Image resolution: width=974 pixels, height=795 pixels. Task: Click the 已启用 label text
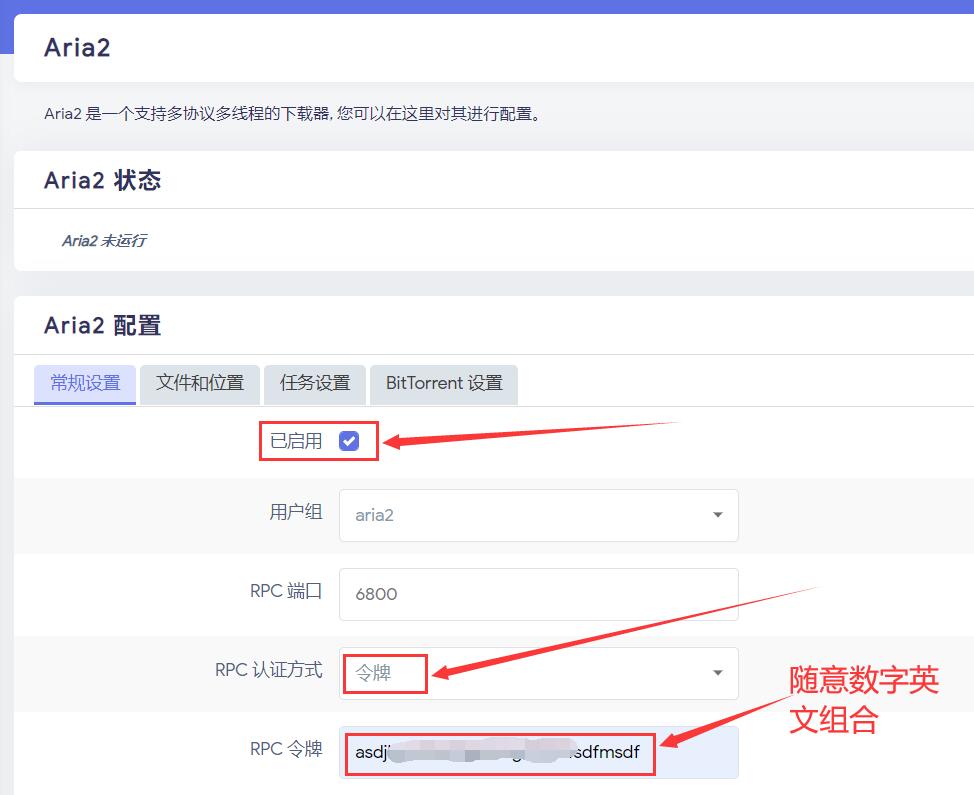(x=296, y=441)
